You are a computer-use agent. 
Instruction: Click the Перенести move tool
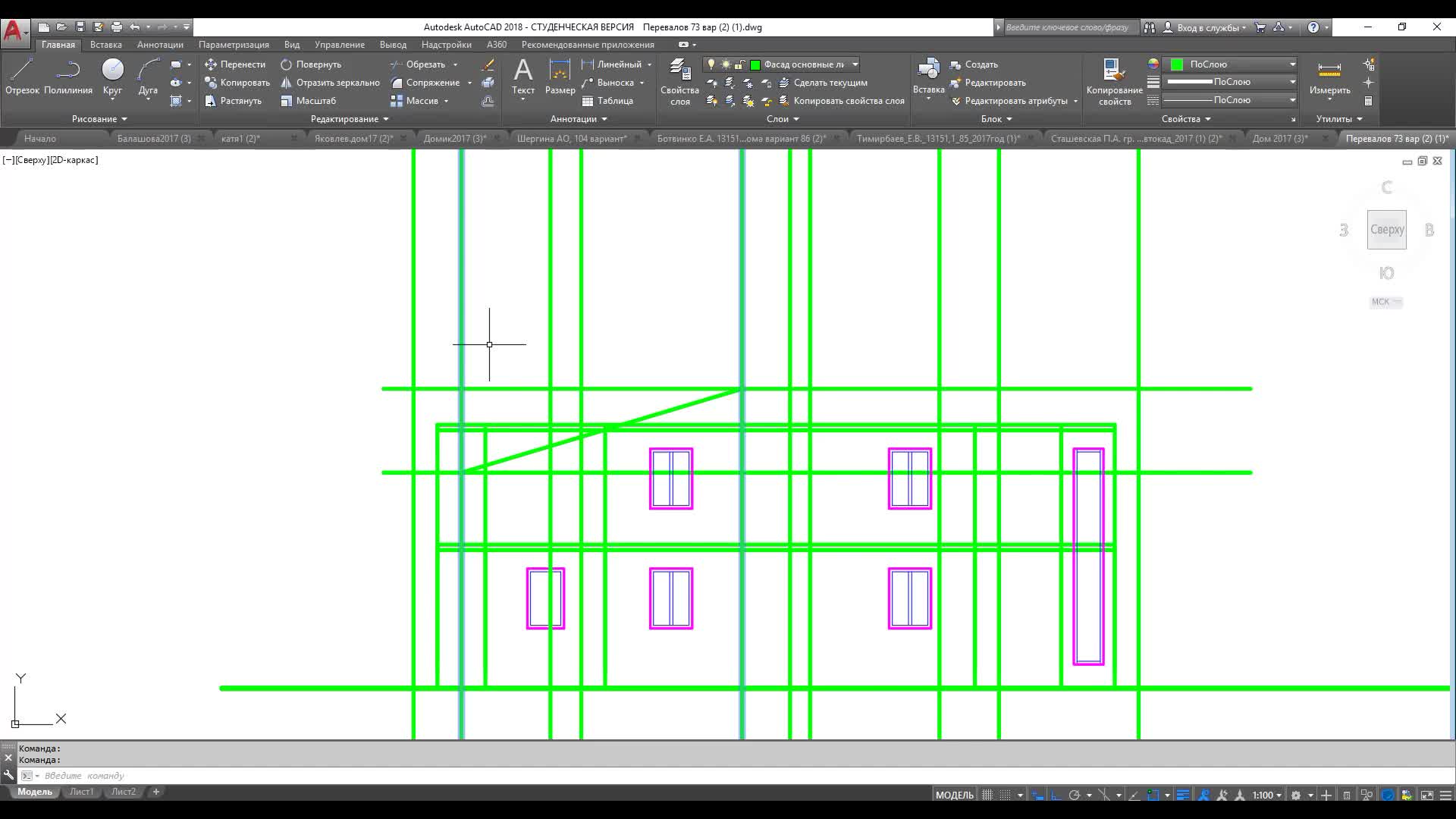tap(235, 64)
